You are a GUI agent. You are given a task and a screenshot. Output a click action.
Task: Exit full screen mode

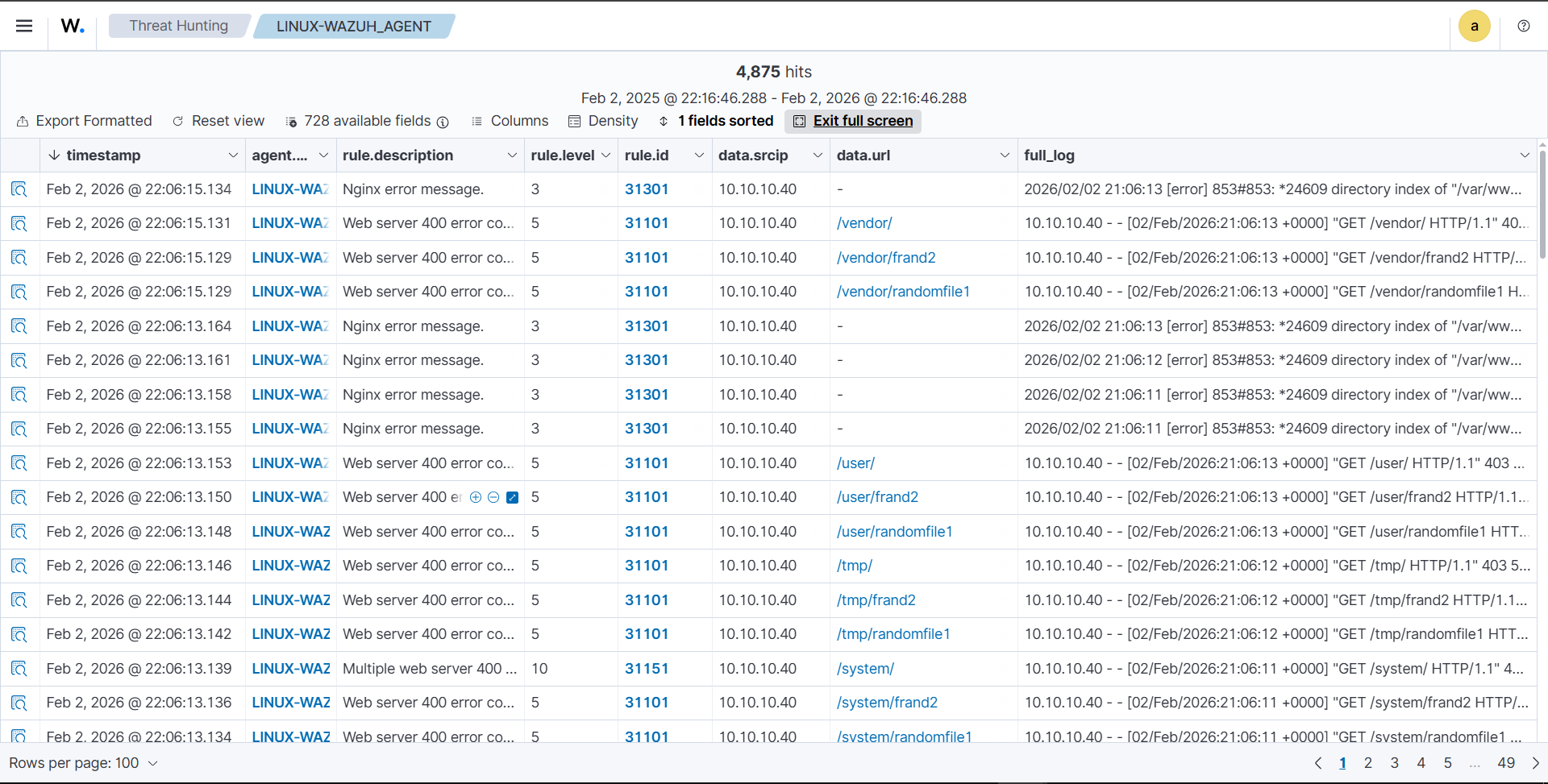tap(853, 121)
